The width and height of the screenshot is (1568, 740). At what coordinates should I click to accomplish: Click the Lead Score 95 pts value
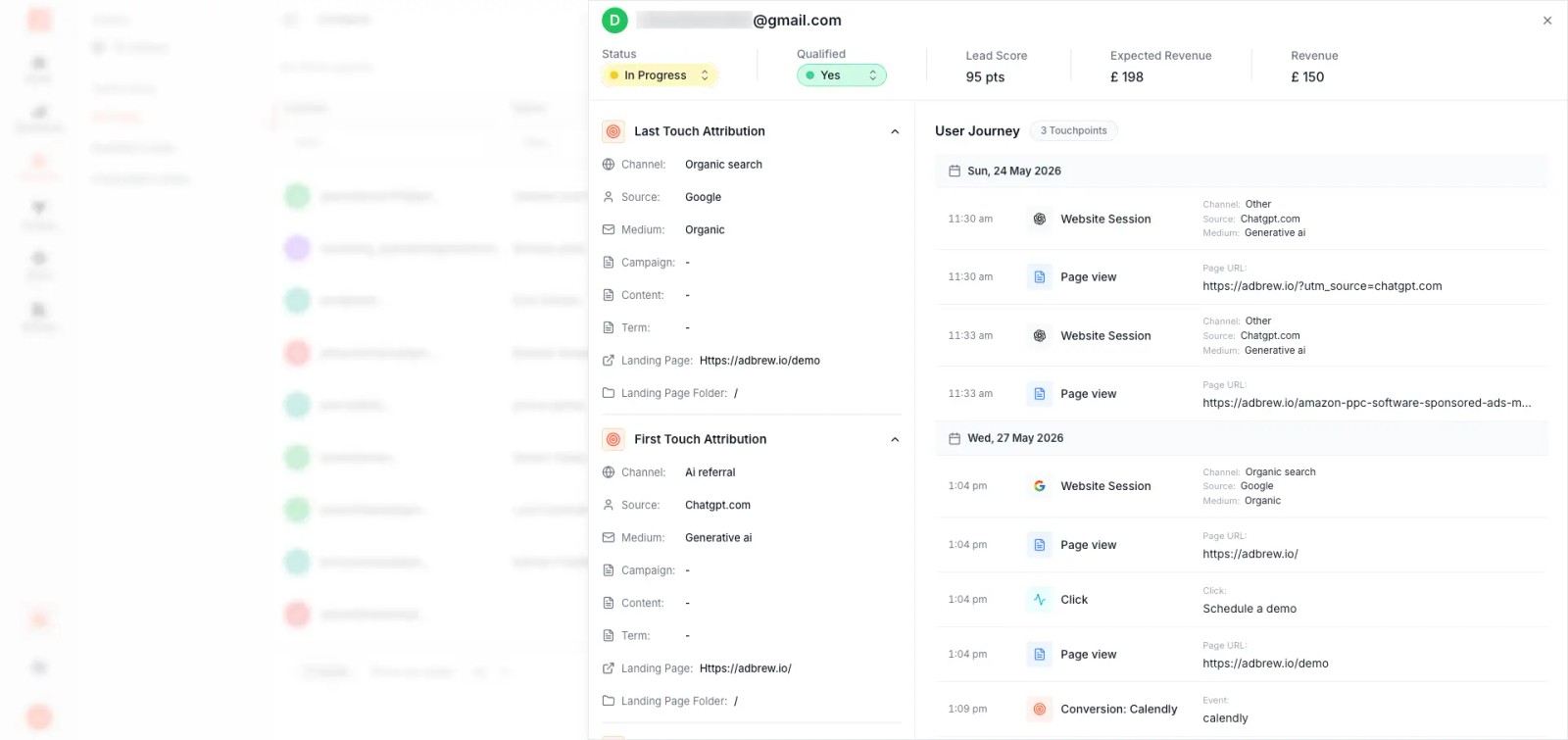point(985,77)
